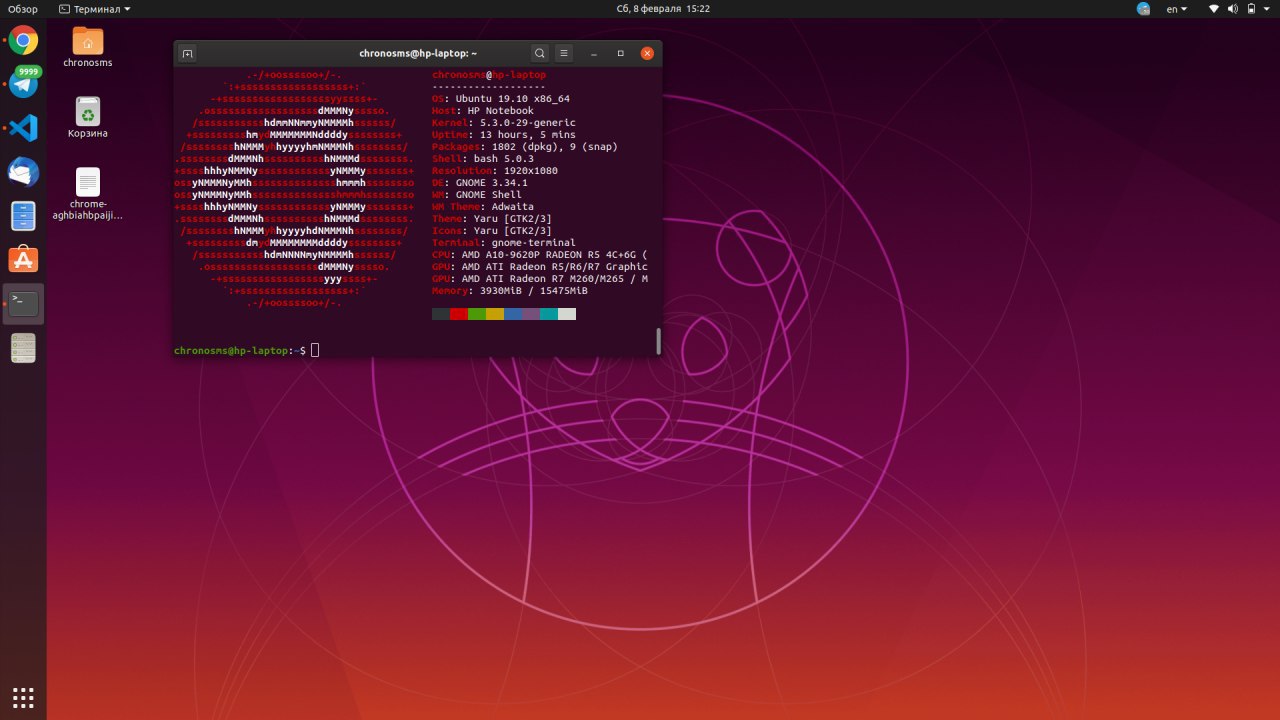1280x720 pixels.
Task: Click the OS line Ubuntu 19.10 x86_64
Action: (x=501, y=99)
